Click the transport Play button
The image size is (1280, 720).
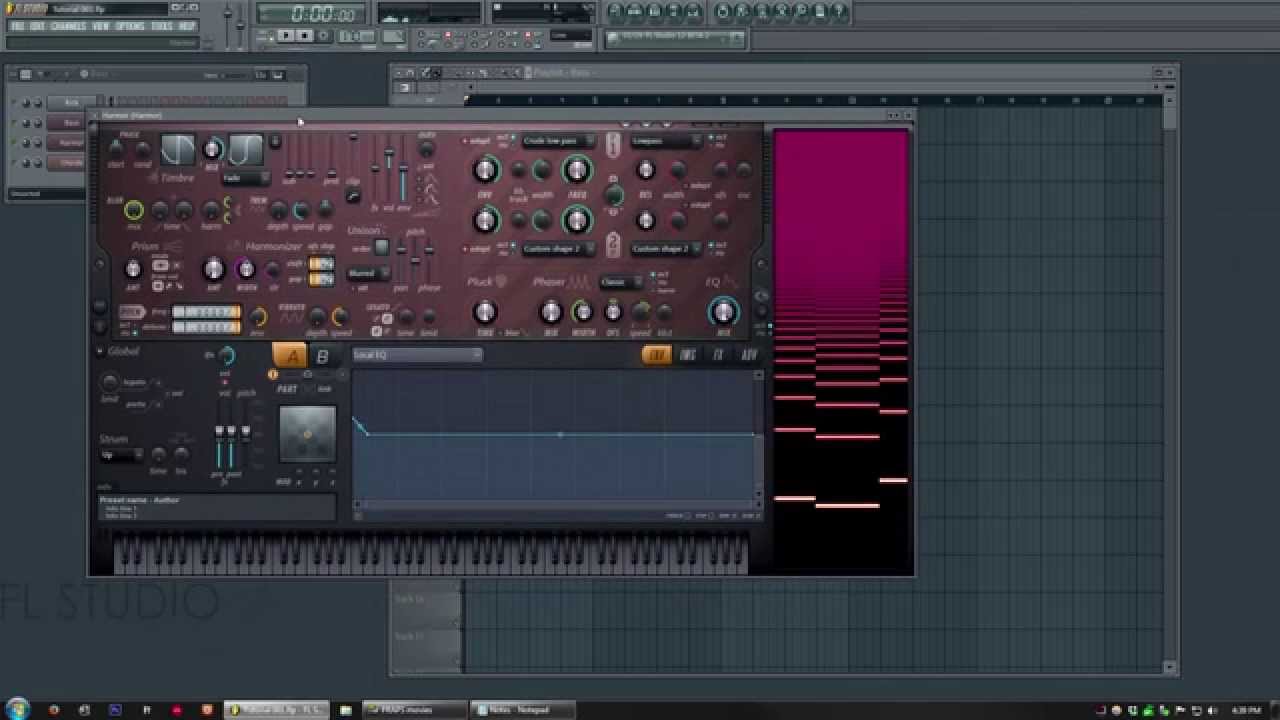(286, 35)
